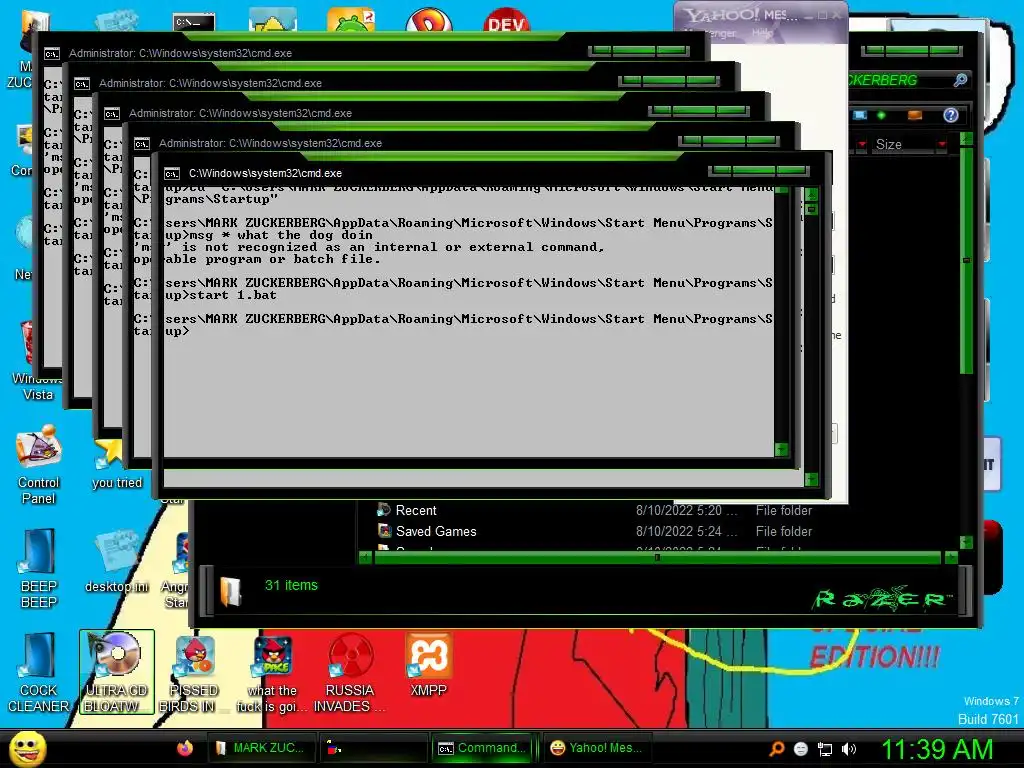Click the folder icon in Explorer details pane
Viewport: 1024px width, 768px height.
(231, 591)
